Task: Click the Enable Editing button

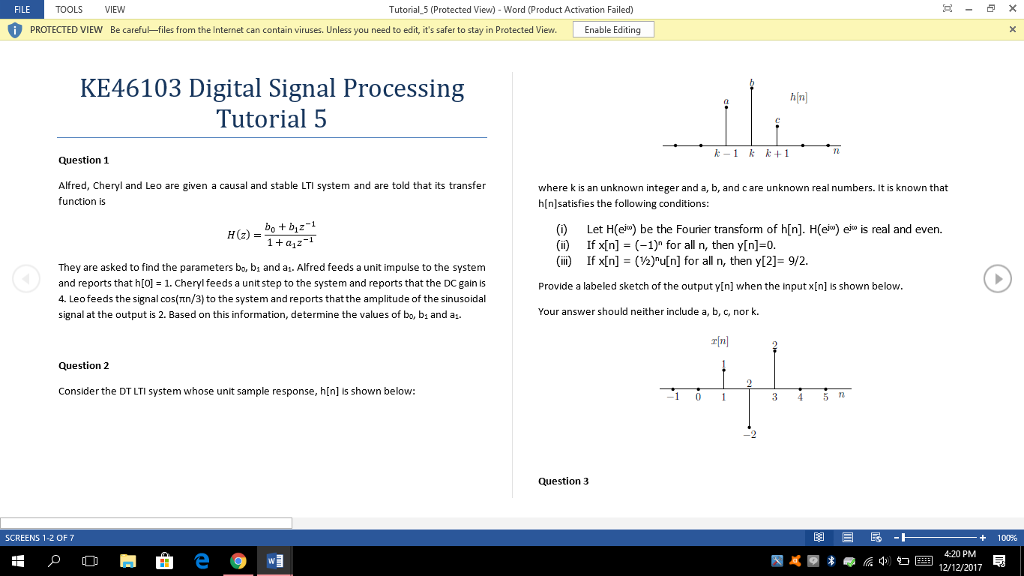Action: (x=613, y=30)
